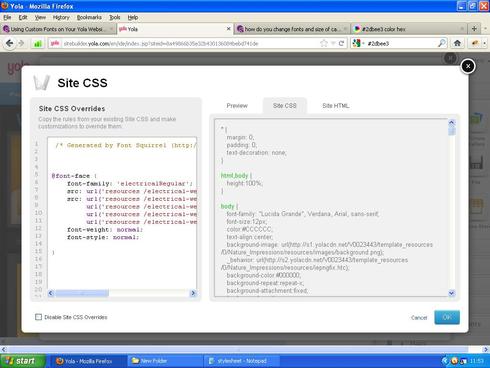Open the Yola - Mozilla Firefox taskbar item
Image resolution: width=490 pixels, height=368 pixels.
(x=88, y=361)
